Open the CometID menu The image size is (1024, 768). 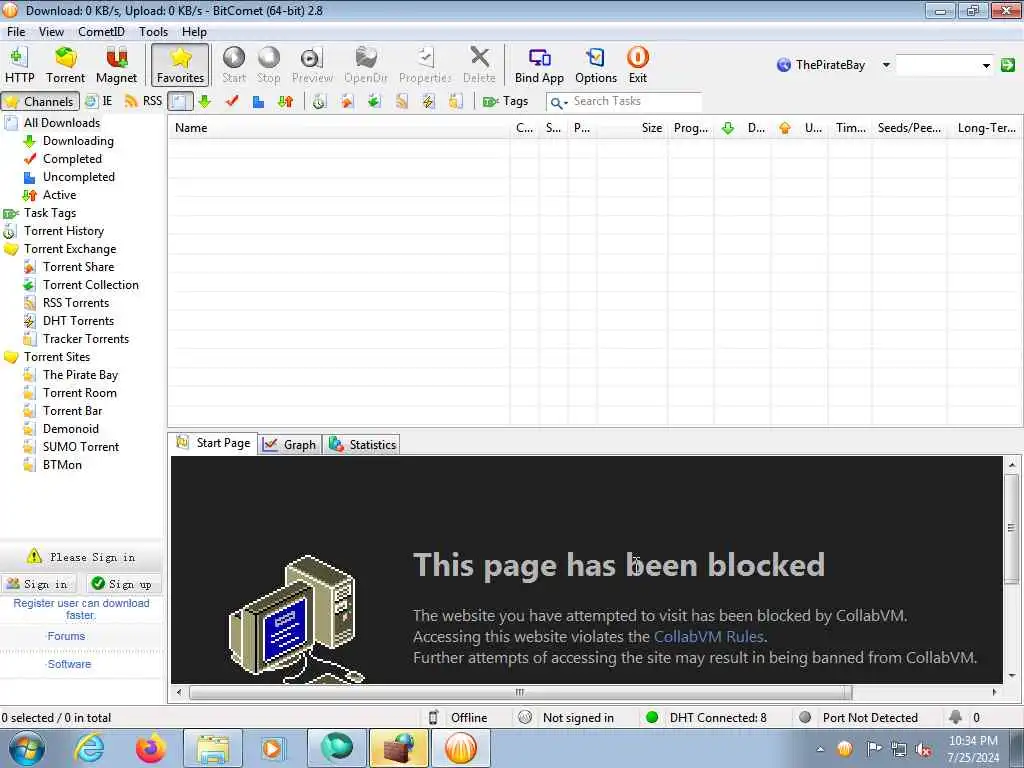click(101, 31)
